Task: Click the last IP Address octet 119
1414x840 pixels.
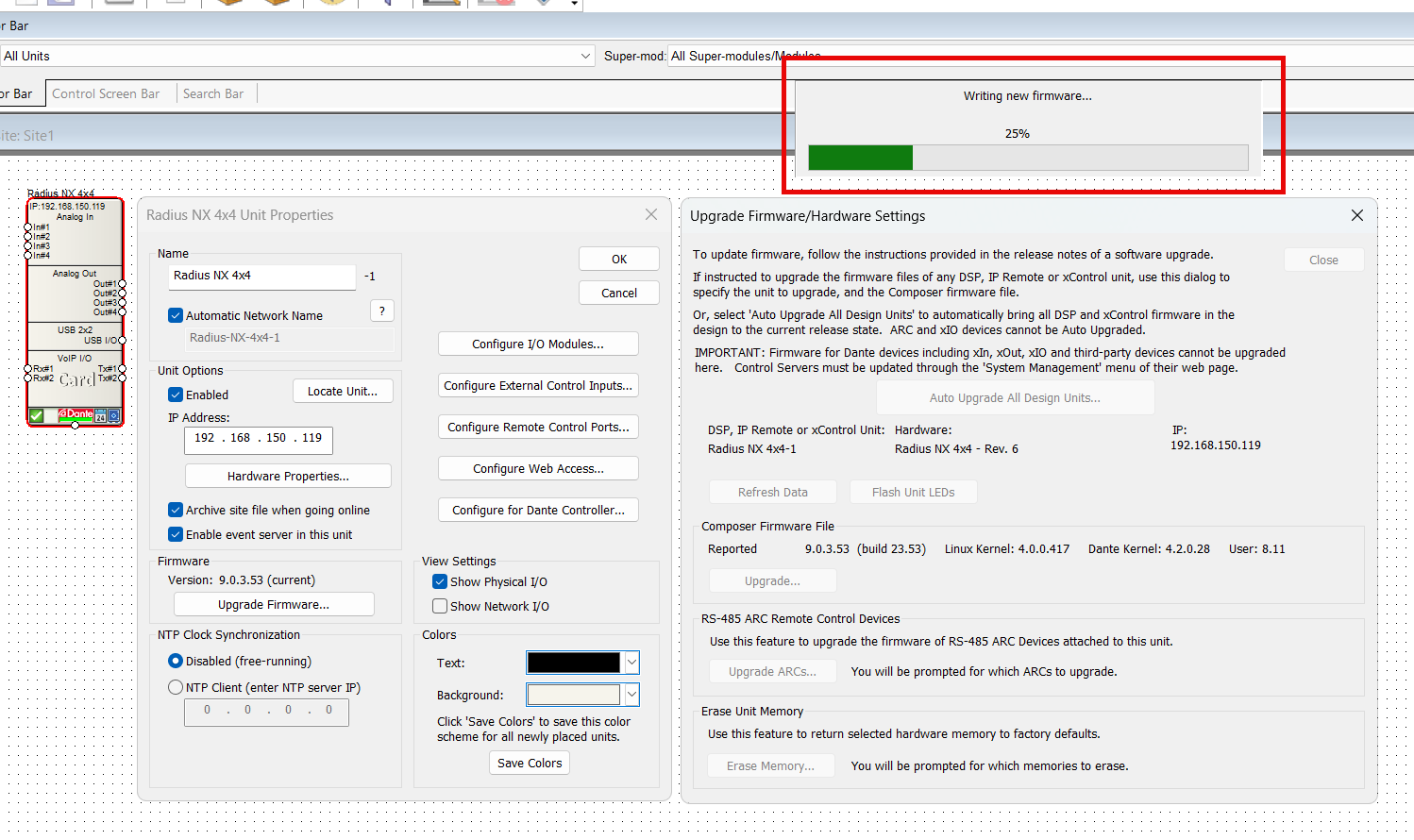Action: pyautogui.click(x=312, y=438)
